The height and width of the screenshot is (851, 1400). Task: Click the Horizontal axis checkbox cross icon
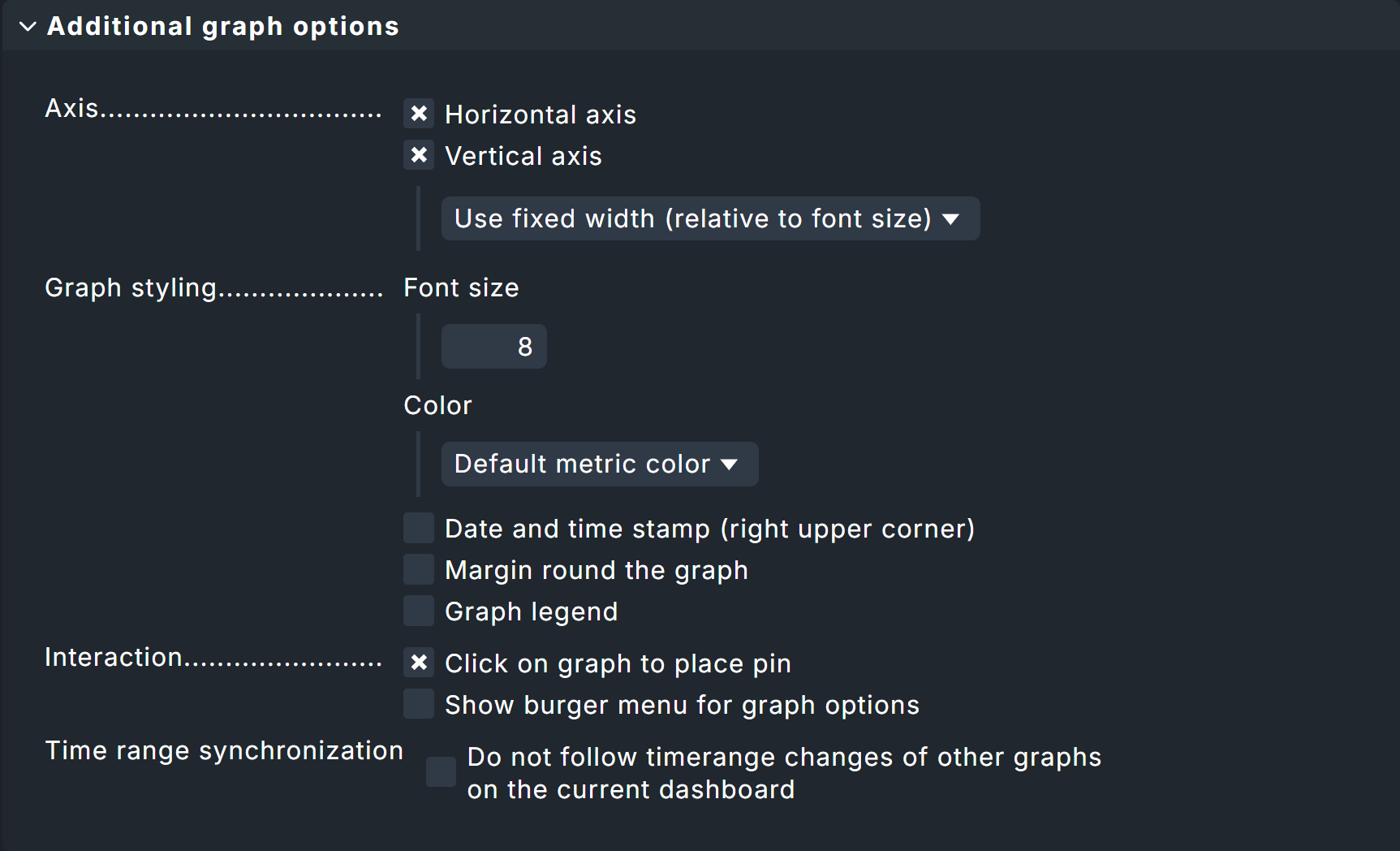point(419,114)
